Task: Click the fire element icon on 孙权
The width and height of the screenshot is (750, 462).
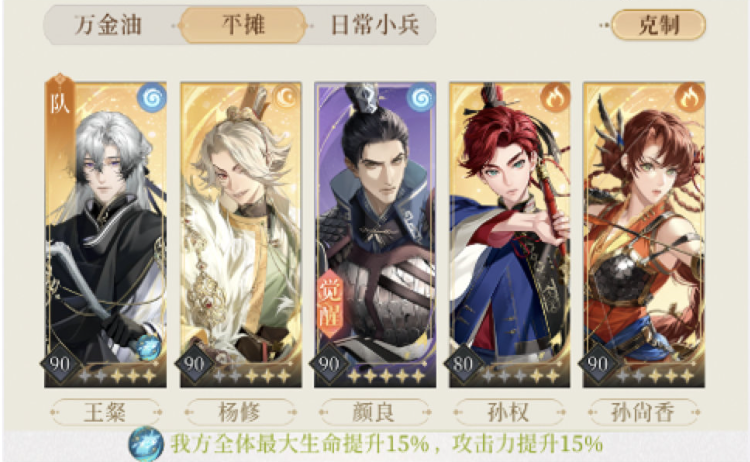Action: [555, 98]
